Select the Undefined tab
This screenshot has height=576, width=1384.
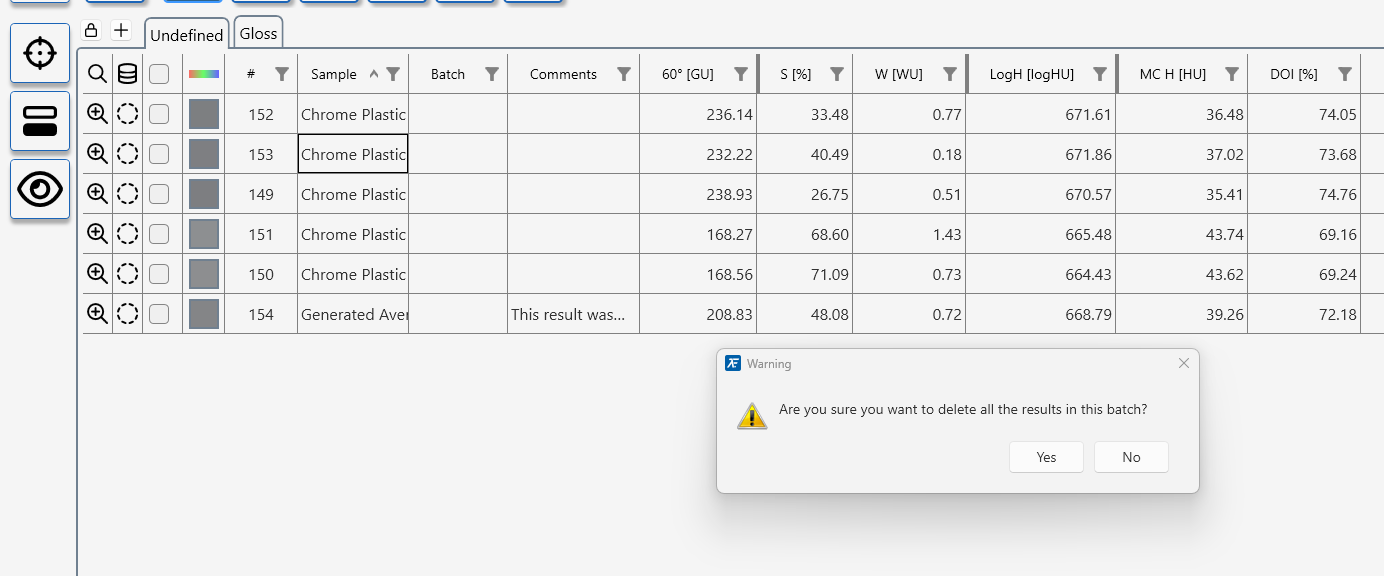tap(186, 35)
